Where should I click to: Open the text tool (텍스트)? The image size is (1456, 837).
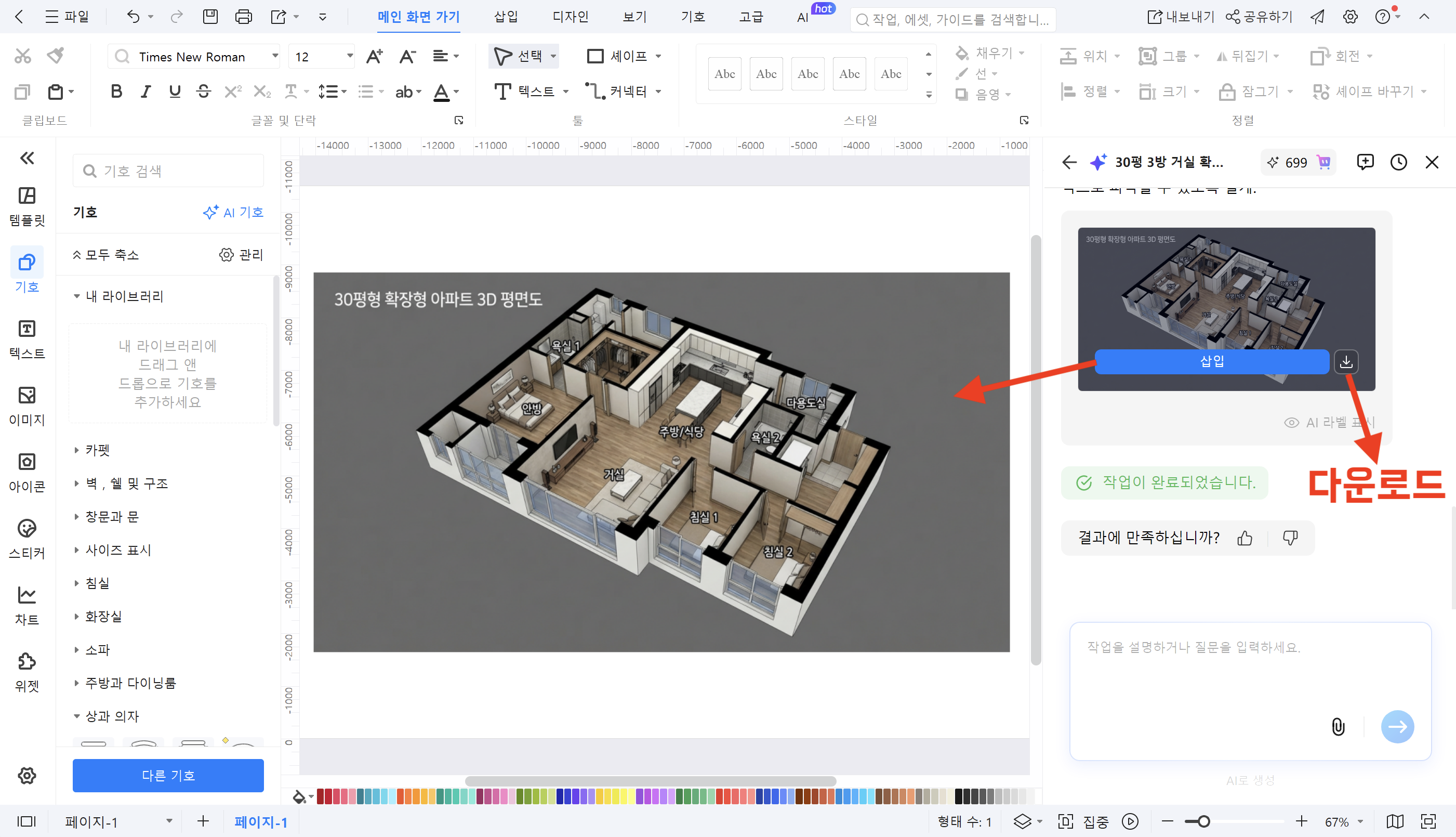tap(532, 91)
